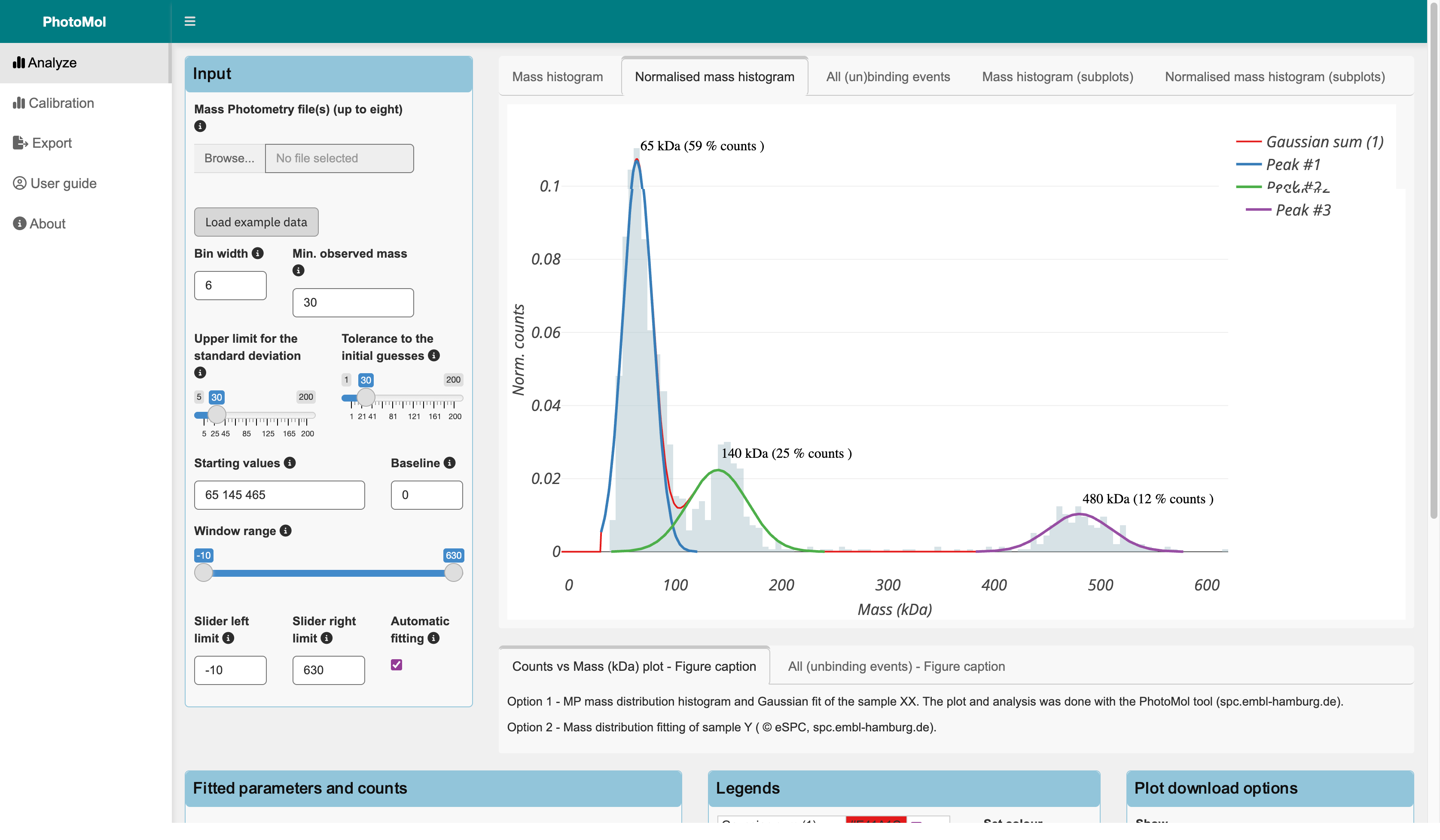Click Load example data button
Screen dimensions: 1440x840
(x=256, y=222)
